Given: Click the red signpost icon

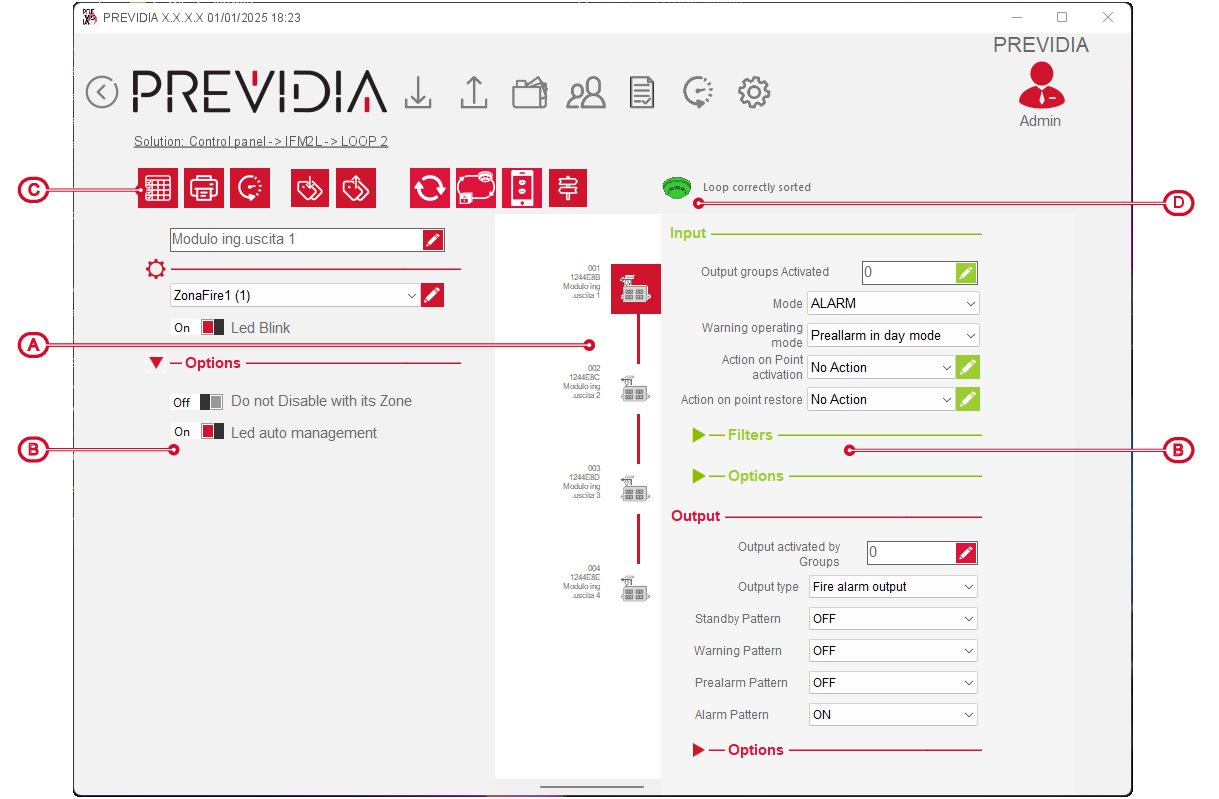Looking at the screenshot, I should pos(568,188).
